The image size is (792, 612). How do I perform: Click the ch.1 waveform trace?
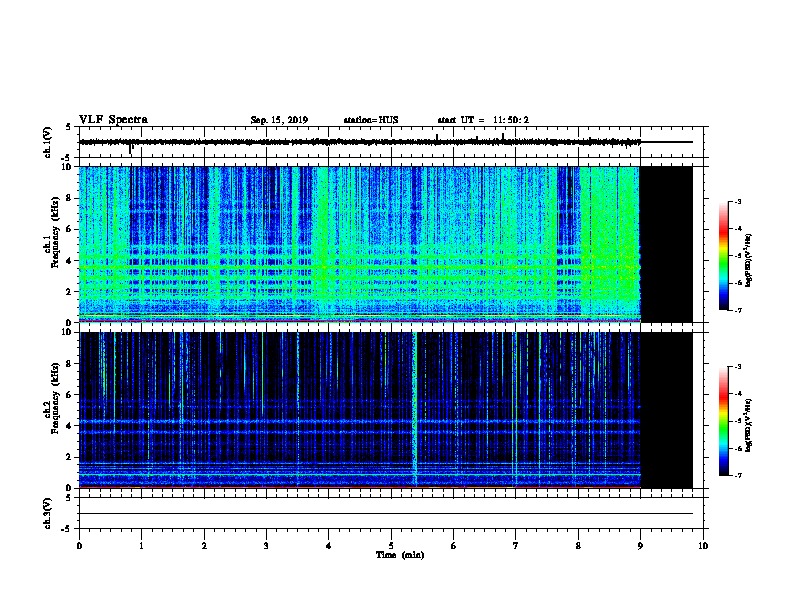click(x=385, y=142)
